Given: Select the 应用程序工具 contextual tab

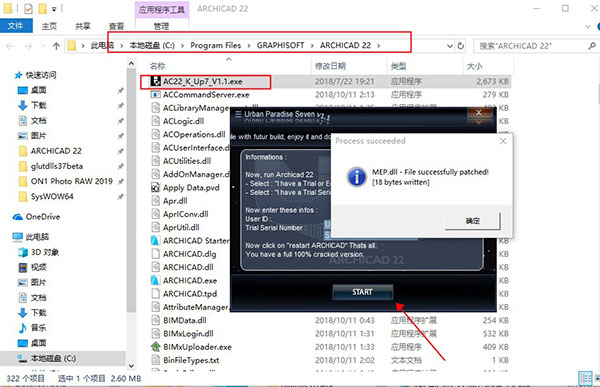Looking at the screenshot, I should click(162, 9).
